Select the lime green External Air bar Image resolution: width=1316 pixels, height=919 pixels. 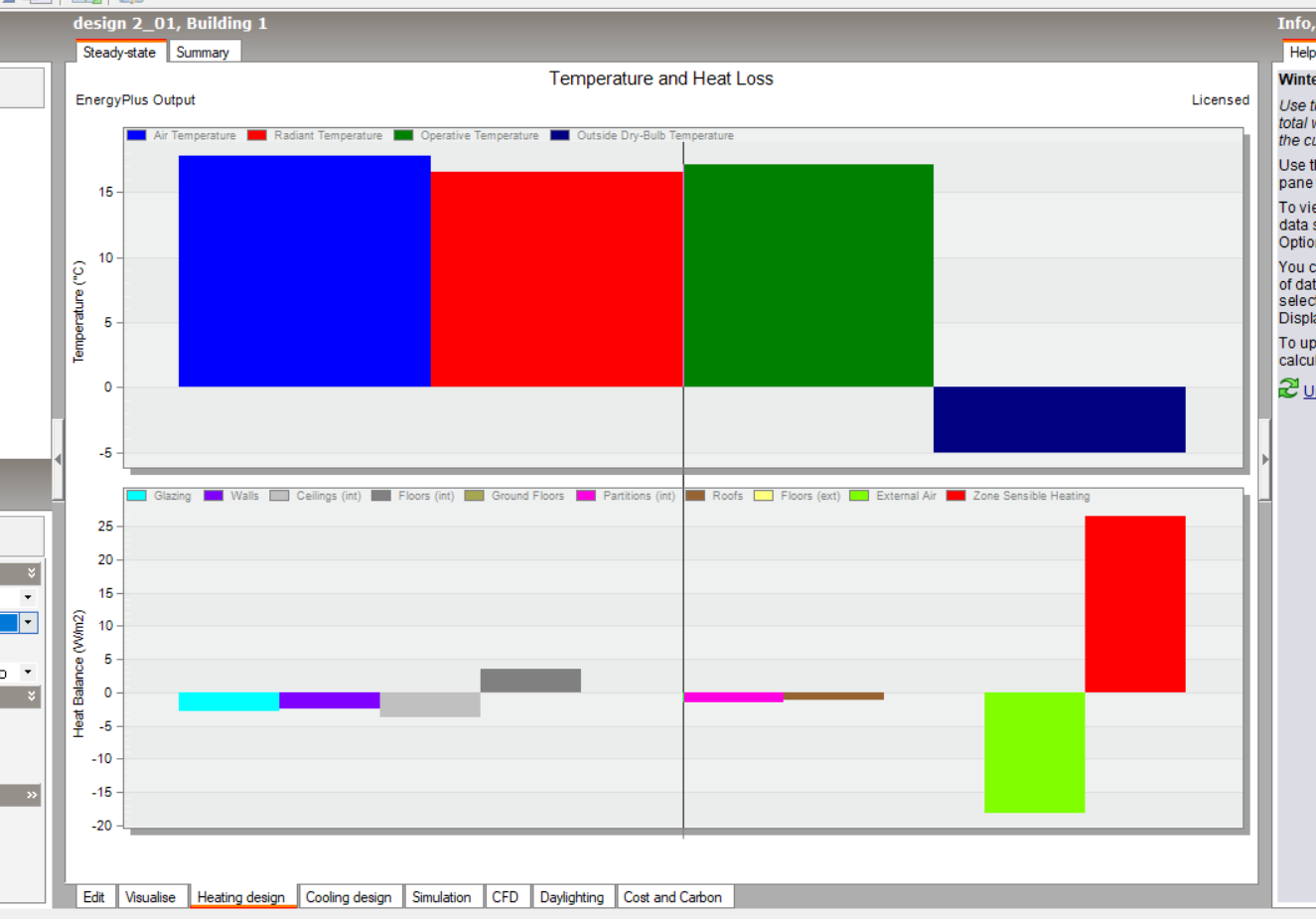pos(1035,752)
